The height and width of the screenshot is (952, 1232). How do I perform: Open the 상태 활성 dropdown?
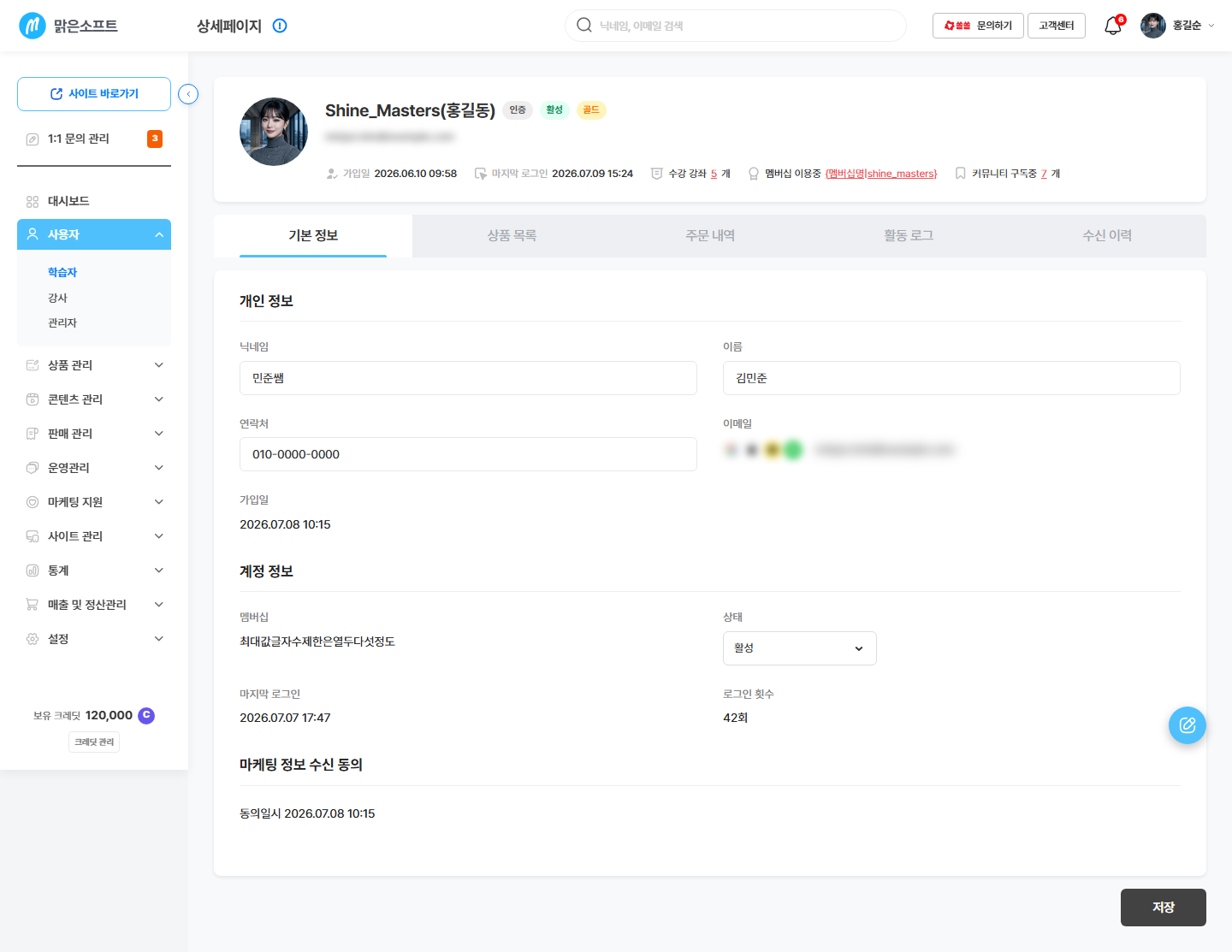(800, 648)
